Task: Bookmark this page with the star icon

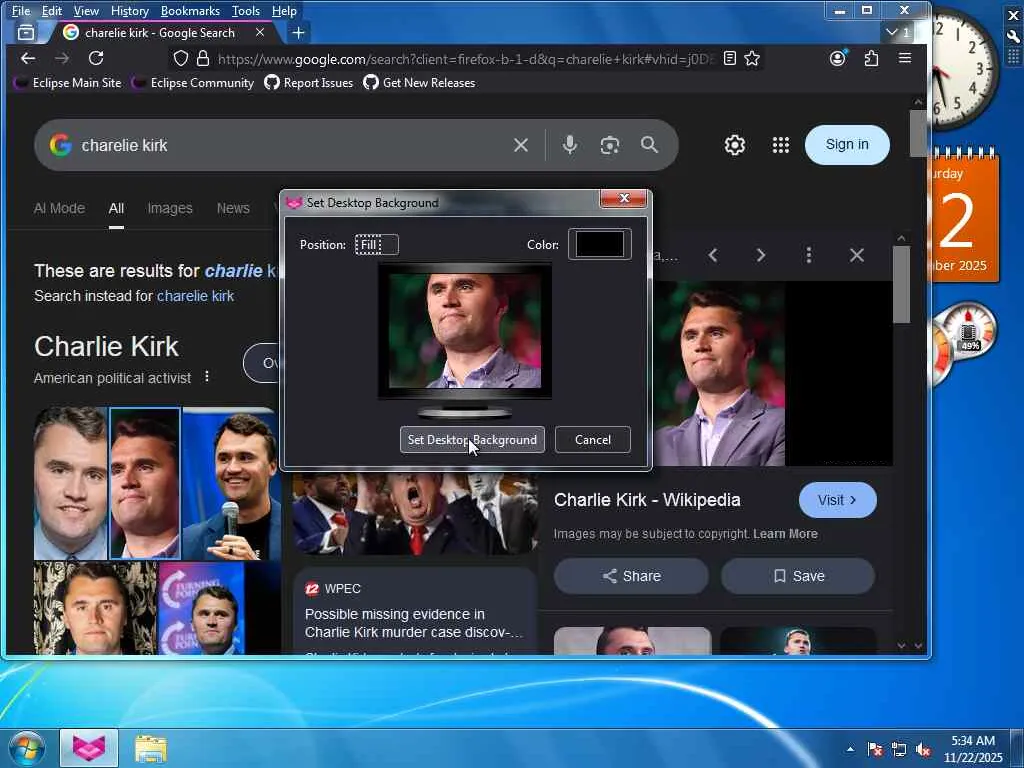Action: point(752,59)
